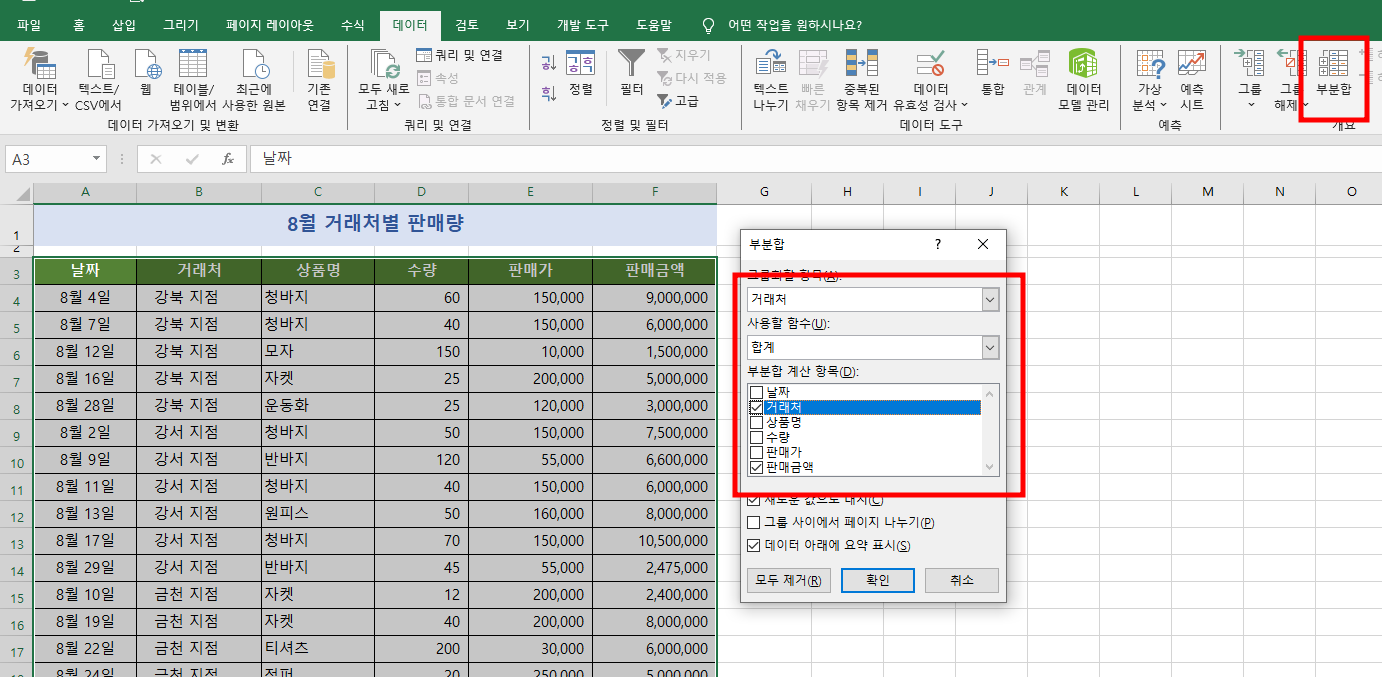Open the Name Box A3 dropdown arrow
The height and width of the screenshot is (677, 1382).
coord(97,159)
